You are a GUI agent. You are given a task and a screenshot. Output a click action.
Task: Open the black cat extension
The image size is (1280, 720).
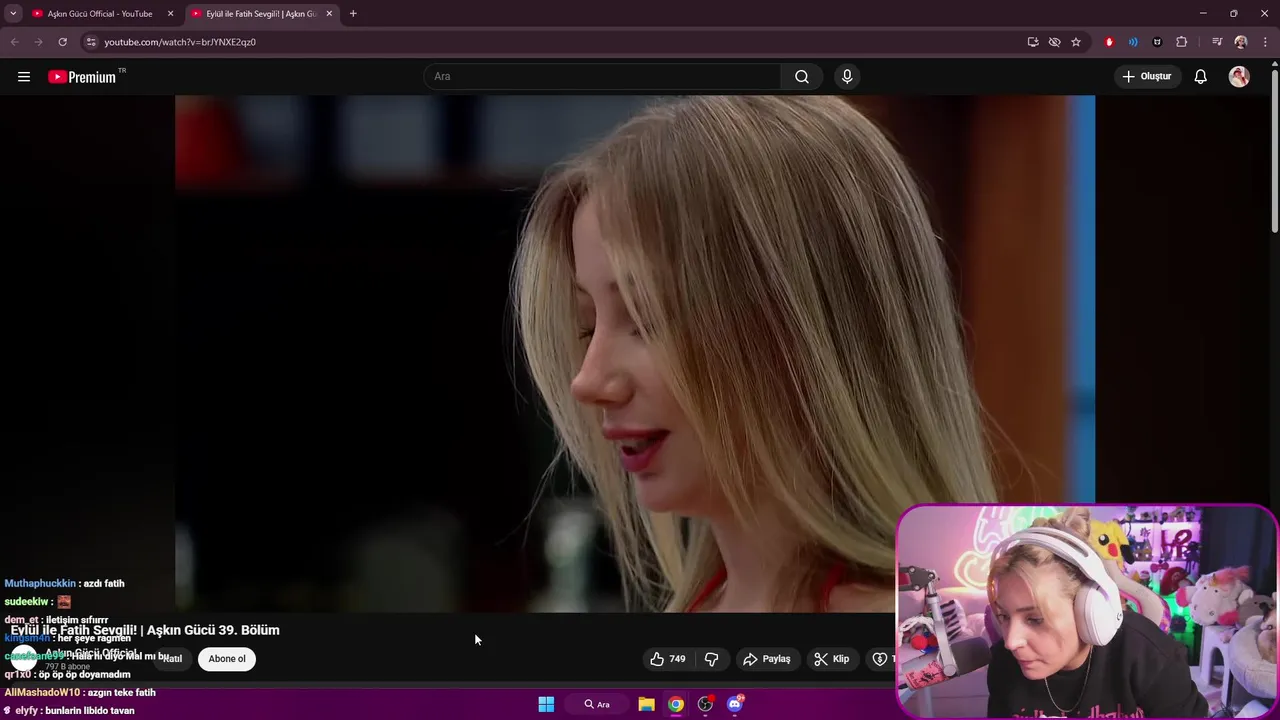click(x=1157, y=42)
